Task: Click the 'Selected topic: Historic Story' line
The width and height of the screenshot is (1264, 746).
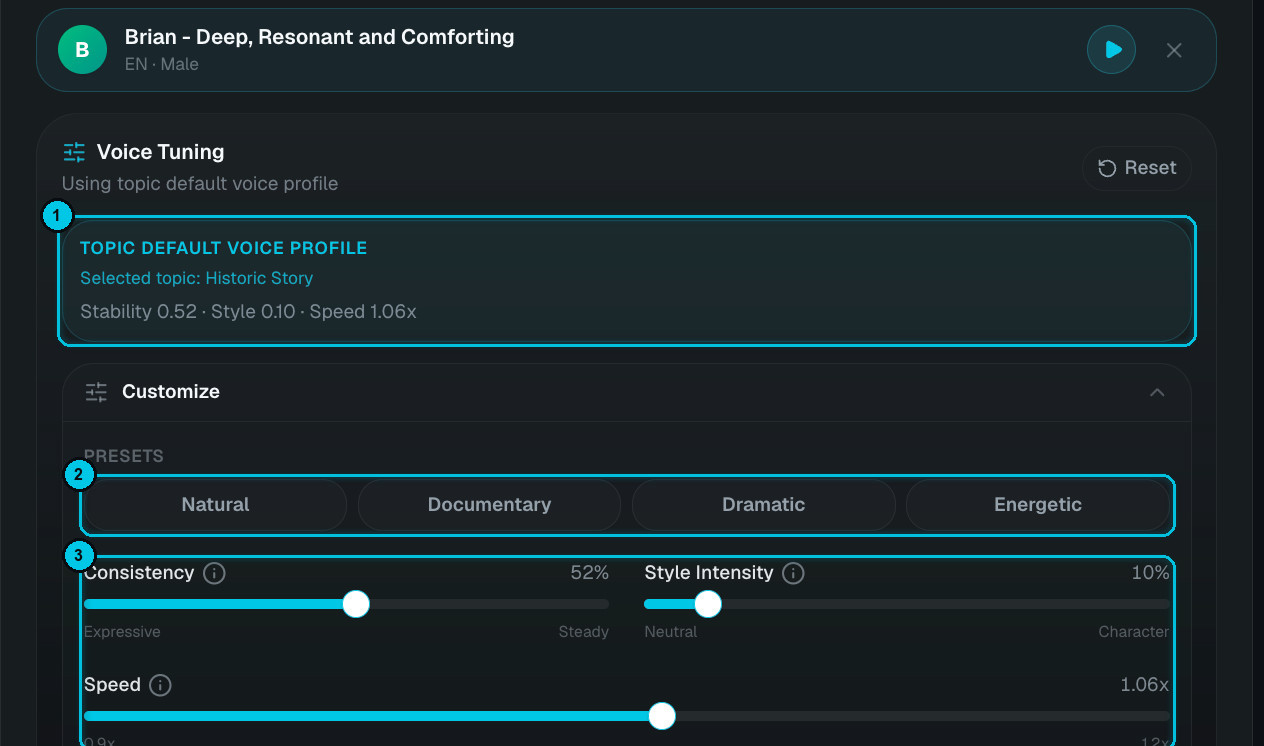Action: coord(197,278)
